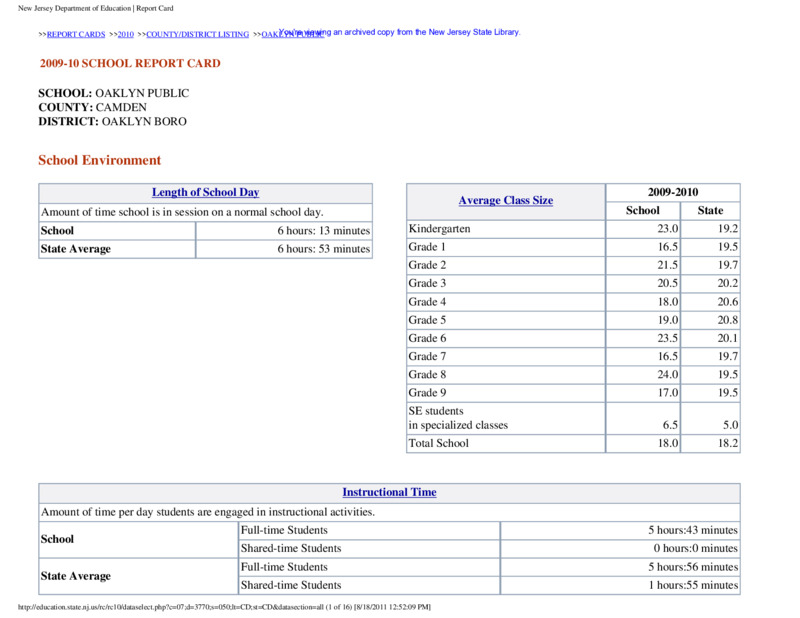Image resolution: width=800 pixels, height=618 pixels.
Task: Select the "Grade 3" row label
Action: pos(427,284)
